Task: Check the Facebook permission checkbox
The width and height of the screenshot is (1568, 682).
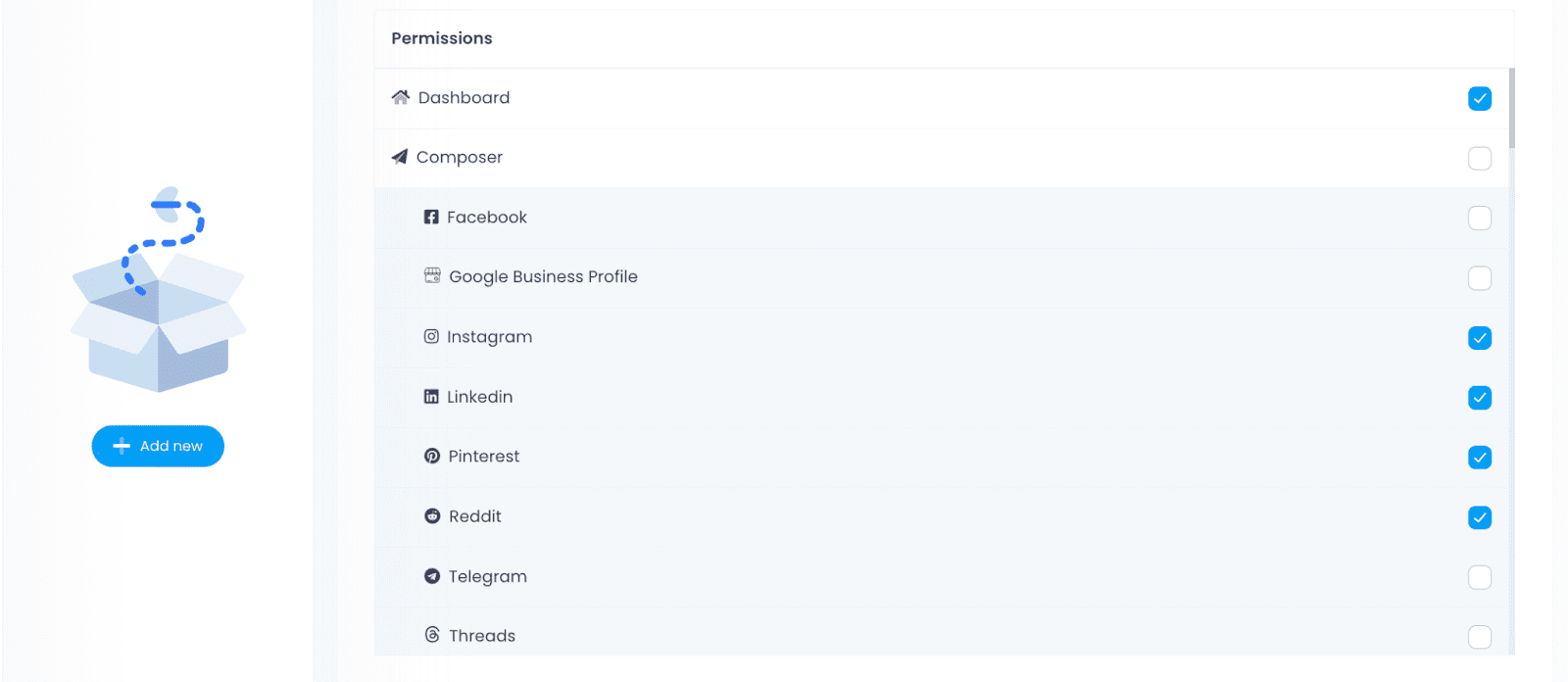Action: (1480, 218)
